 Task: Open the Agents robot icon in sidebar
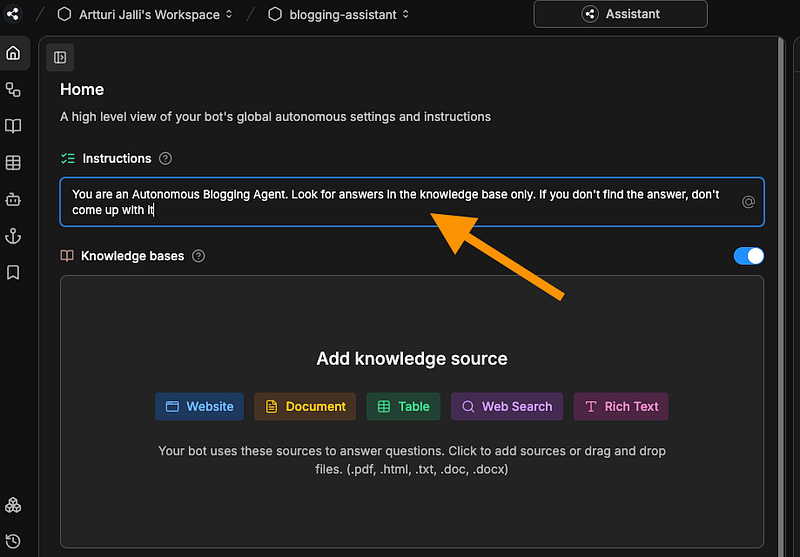[x=13, y=199]
